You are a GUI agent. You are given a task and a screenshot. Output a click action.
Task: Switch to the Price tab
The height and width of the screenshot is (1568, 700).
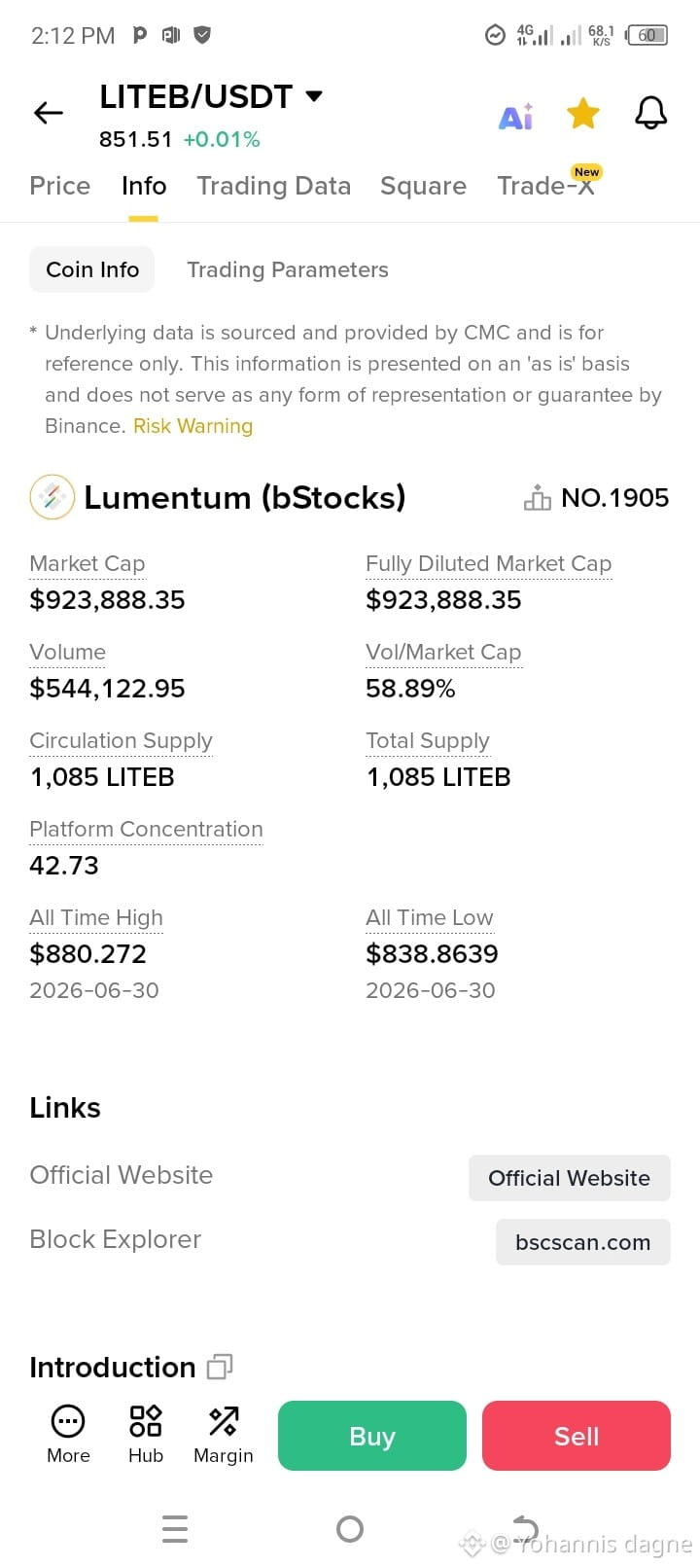60,186
